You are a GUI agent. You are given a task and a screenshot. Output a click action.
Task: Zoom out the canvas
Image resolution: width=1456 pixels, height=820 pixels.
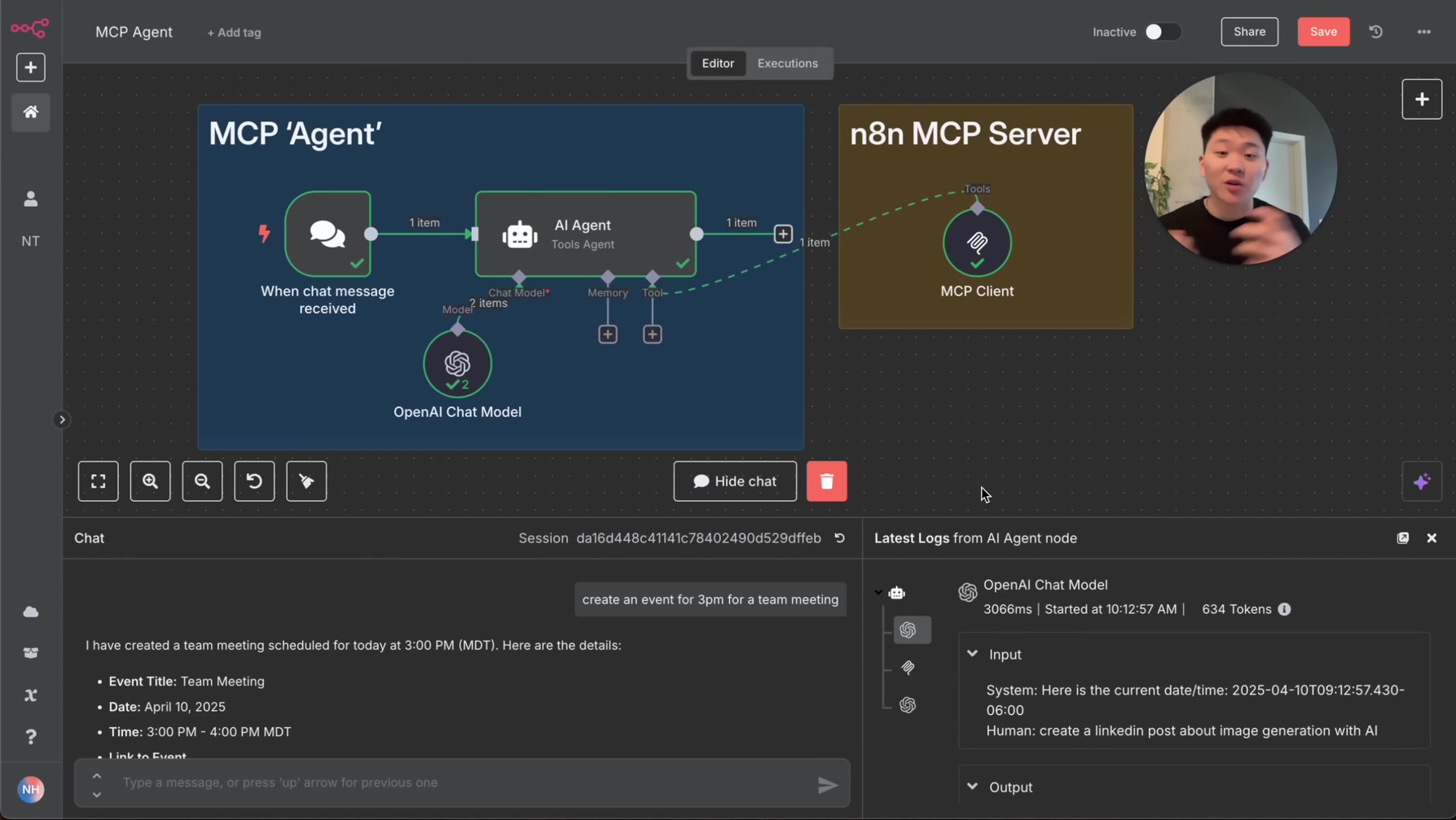click(202, 481)
